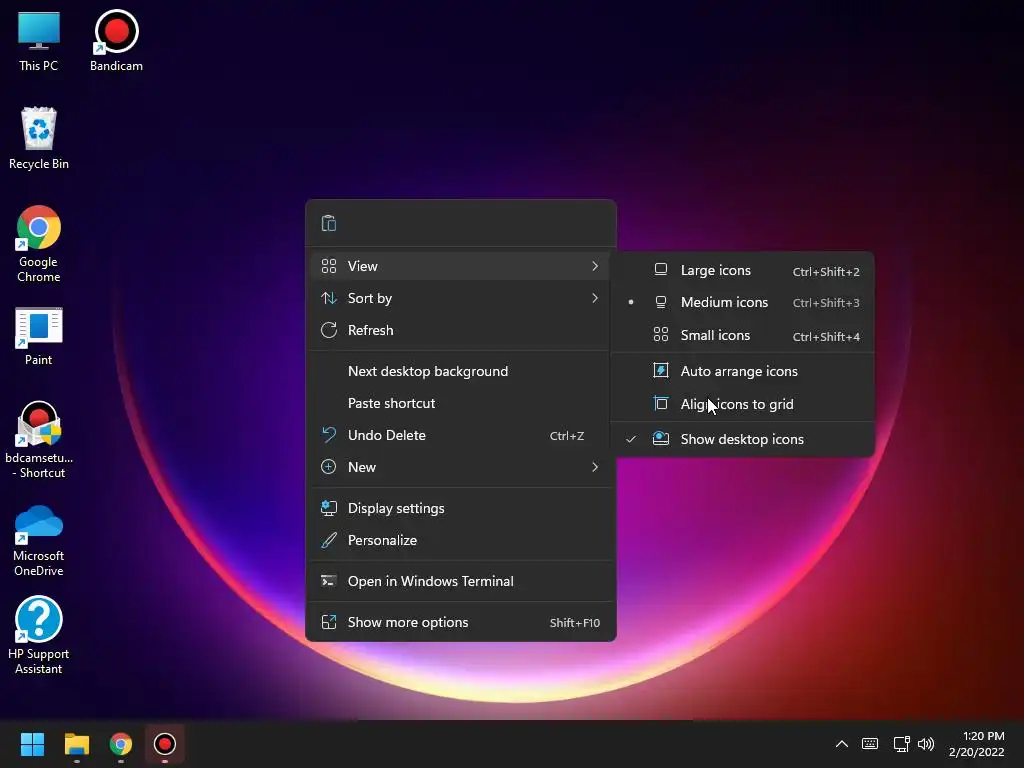Open File Explorer from the taskbar
1024x768 pixels.
76,744
